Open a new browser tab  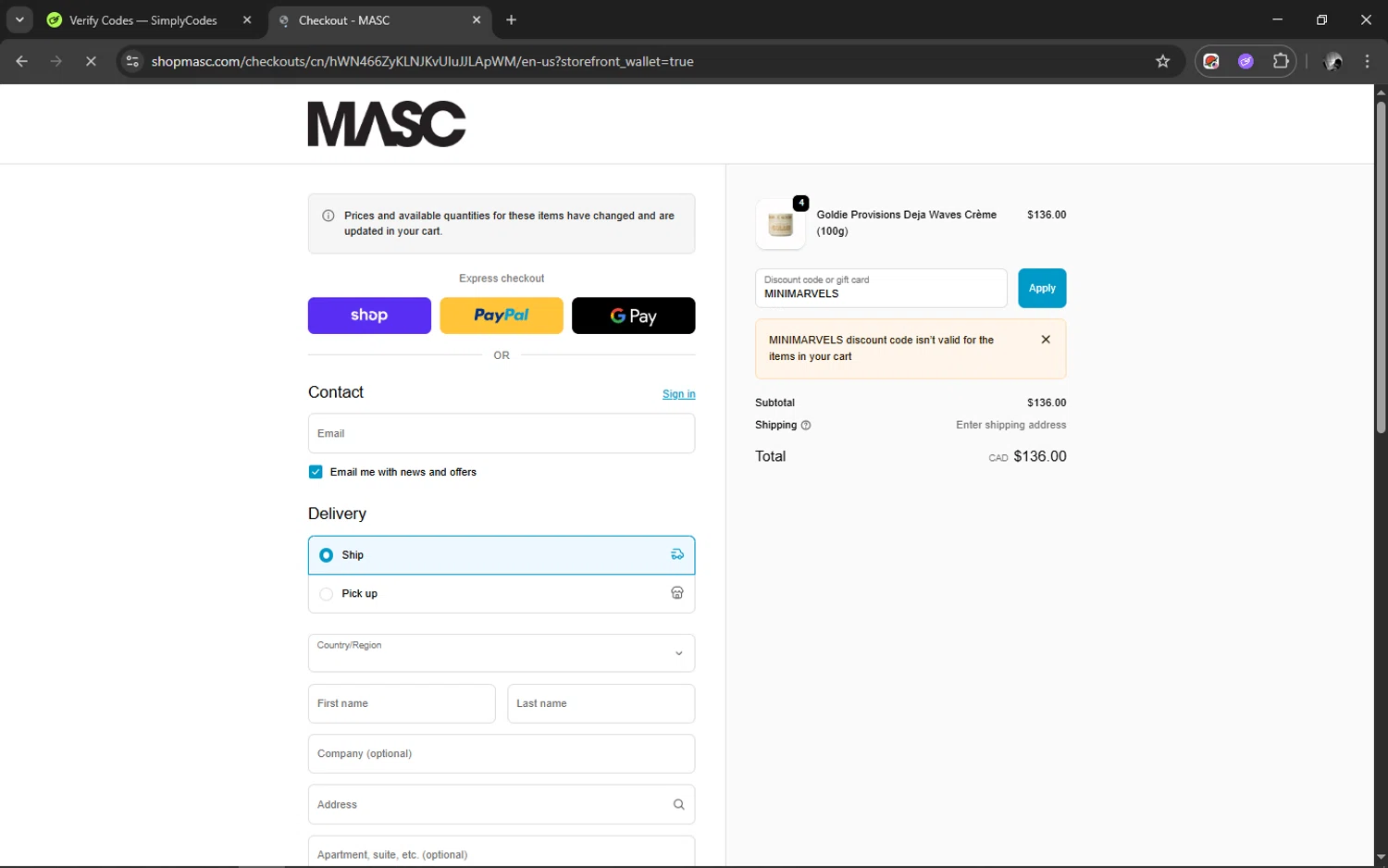(x=512, y=19)
